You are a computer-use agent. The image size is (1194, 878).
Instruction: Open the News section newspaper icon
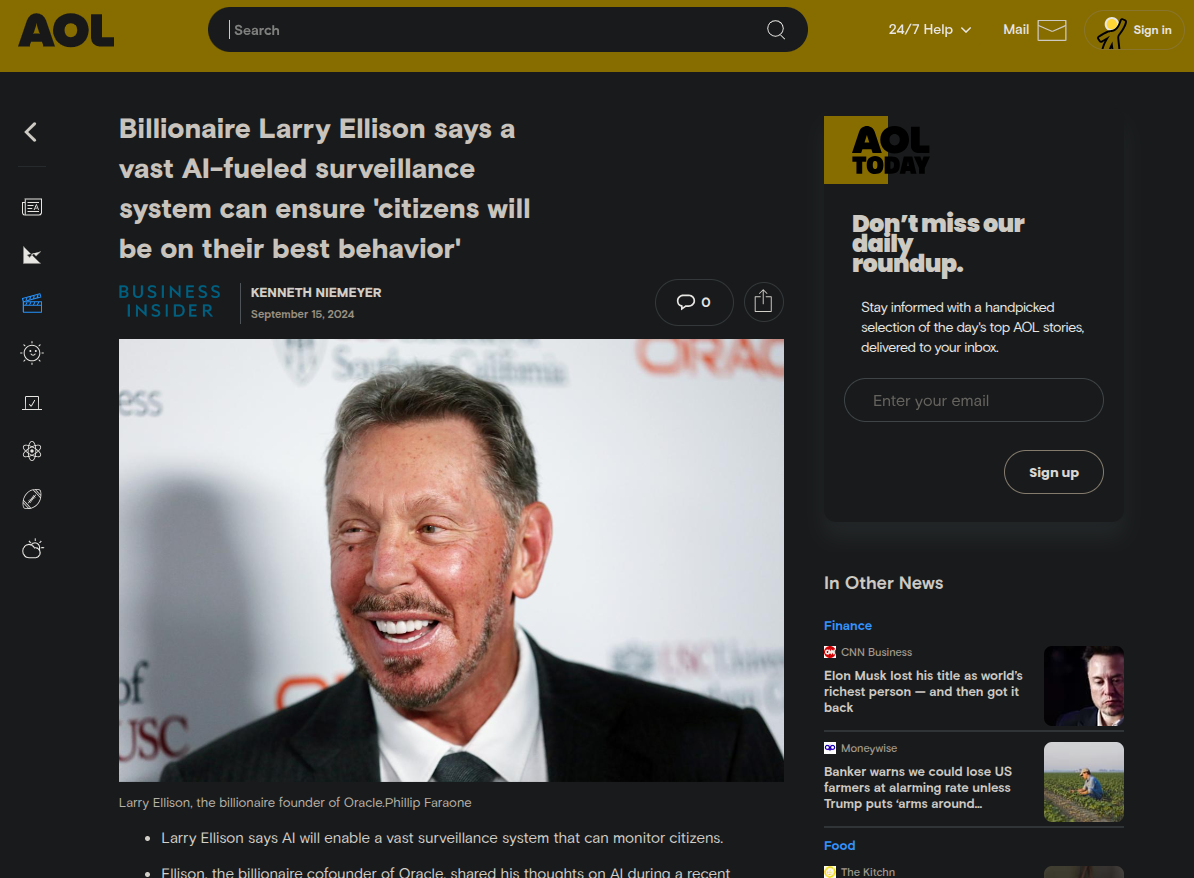32,207
